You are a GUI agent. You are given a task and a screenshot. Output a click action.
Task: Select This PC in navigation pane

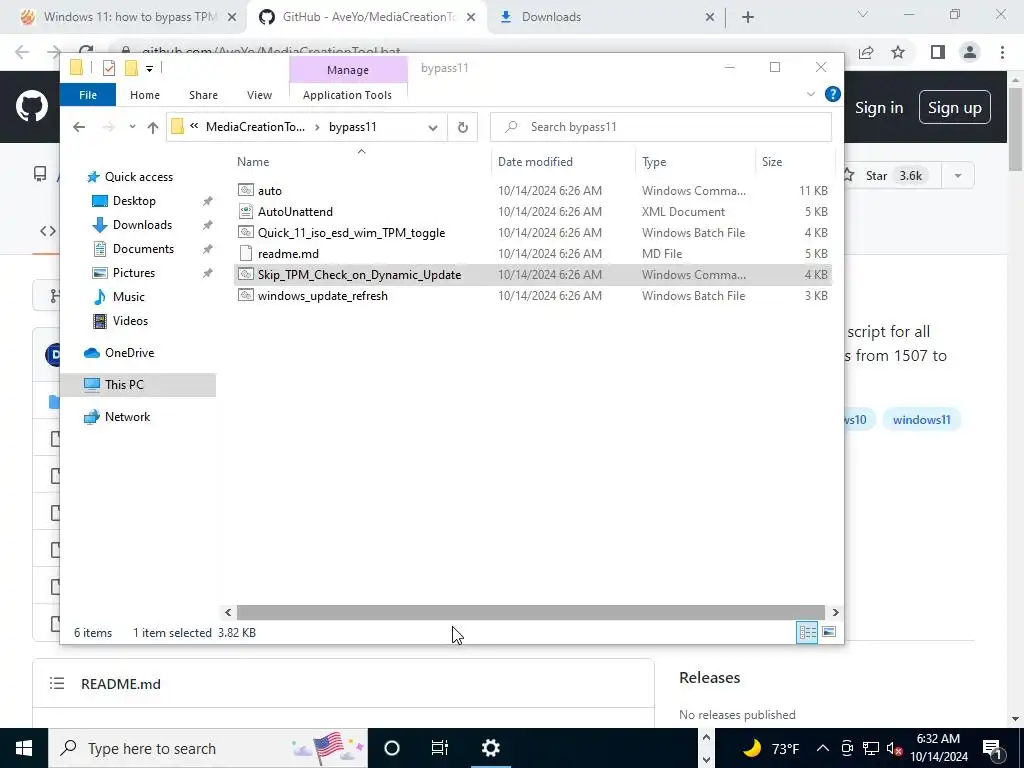138,385
